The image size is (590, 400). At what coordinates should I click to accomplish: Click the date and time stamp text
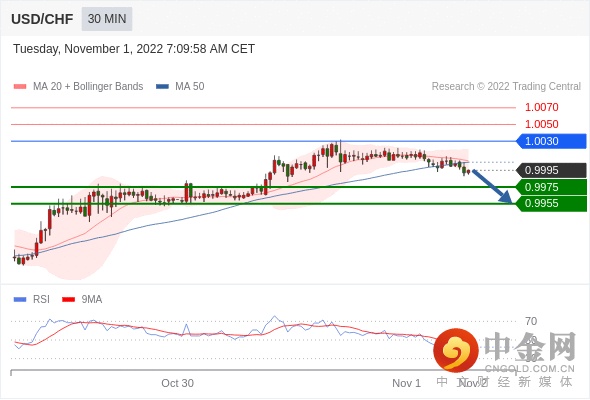click(x=134, y=49)
